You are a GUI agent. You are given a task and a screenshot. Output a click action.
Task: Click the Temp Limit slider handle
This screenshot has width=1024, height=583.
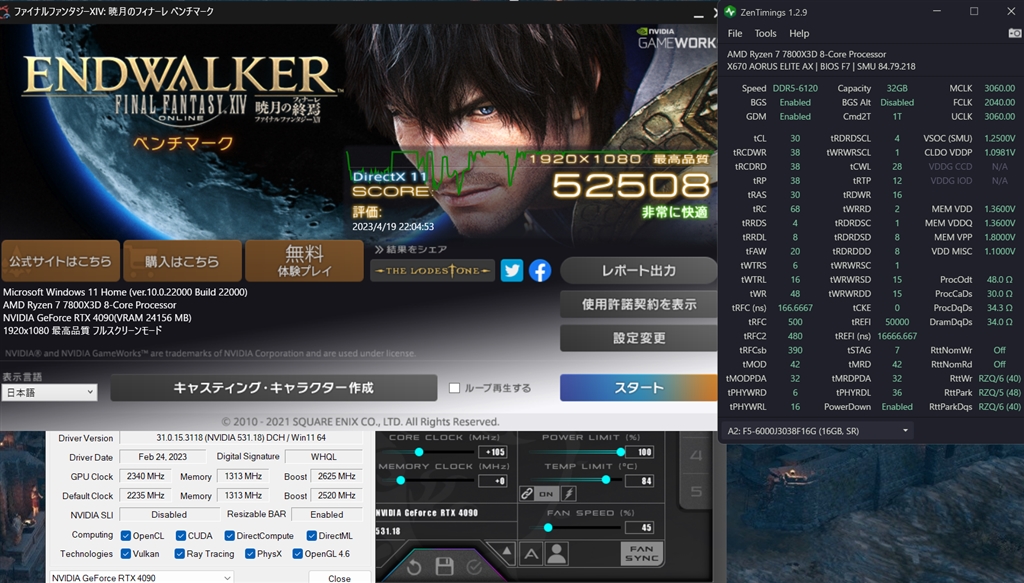606,480
